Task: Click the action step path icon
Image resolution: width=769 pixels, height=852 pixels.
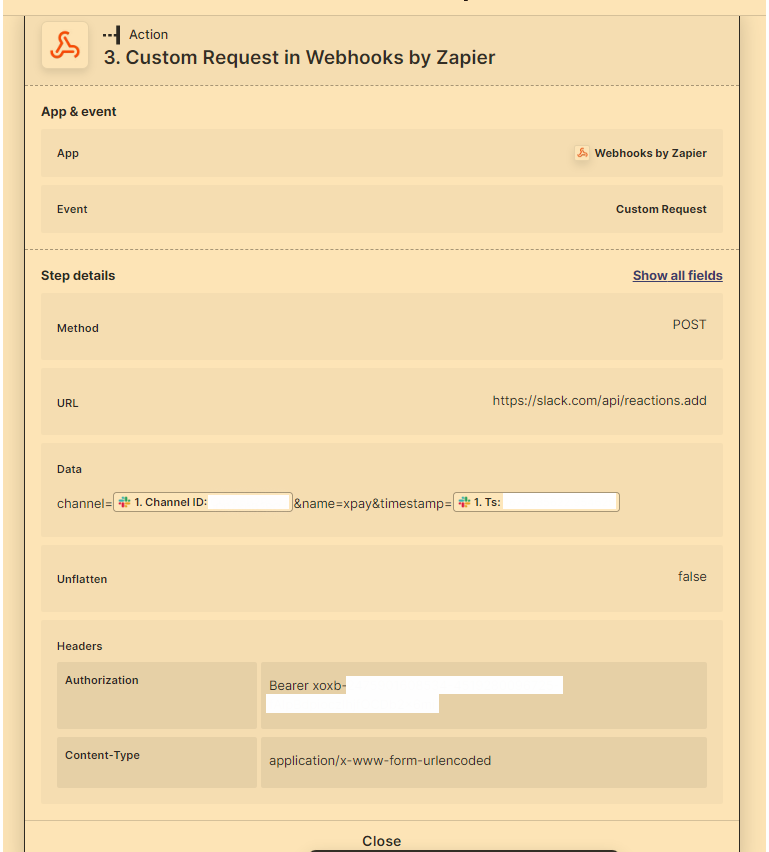Action: point(112,35)
